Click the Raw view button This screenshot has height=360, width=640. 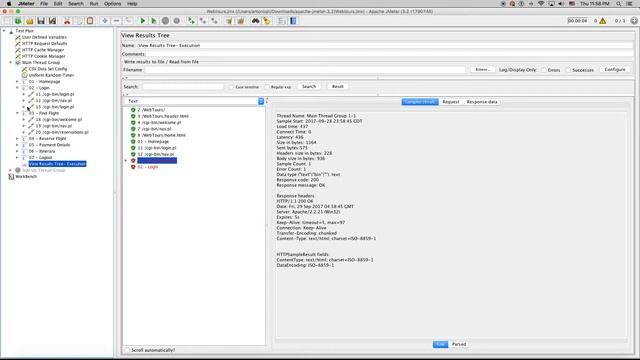440,344
